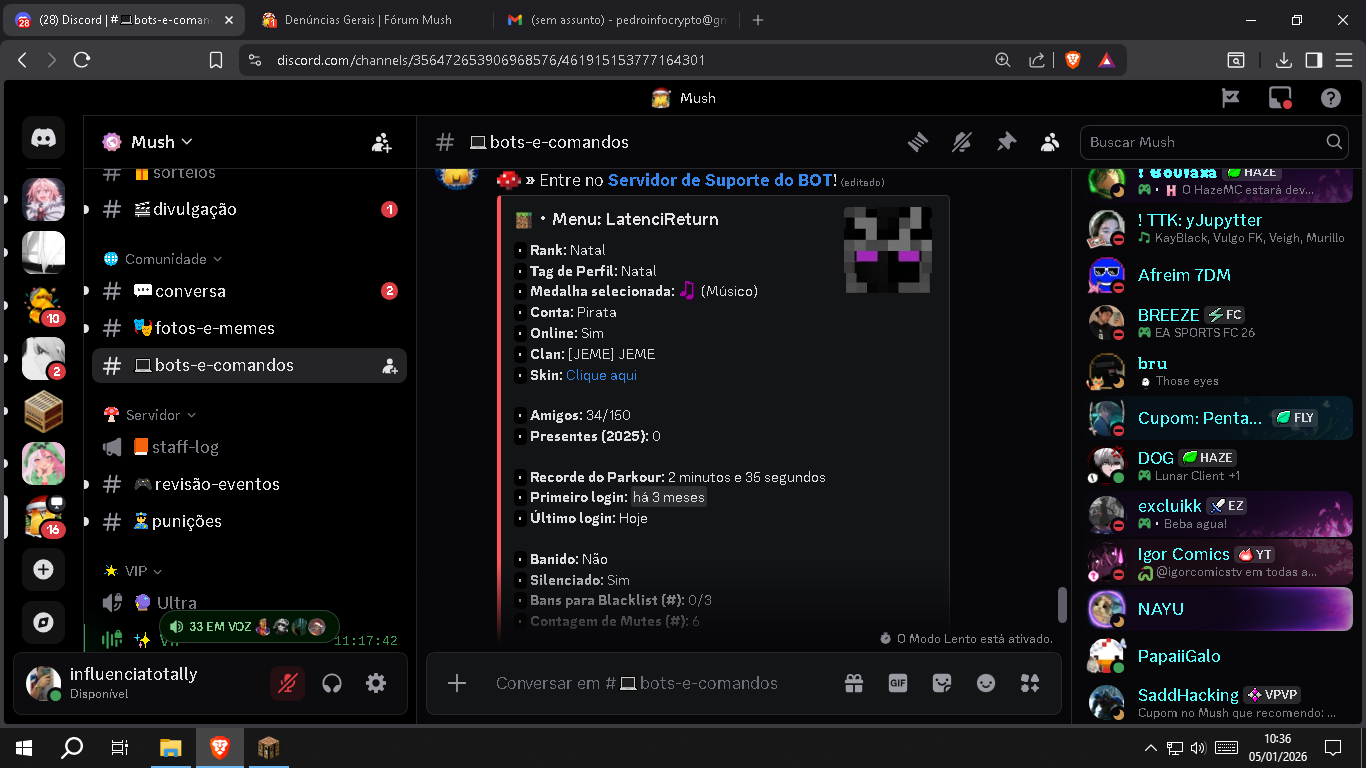Open Brave Shields panel

(1073, 60)
